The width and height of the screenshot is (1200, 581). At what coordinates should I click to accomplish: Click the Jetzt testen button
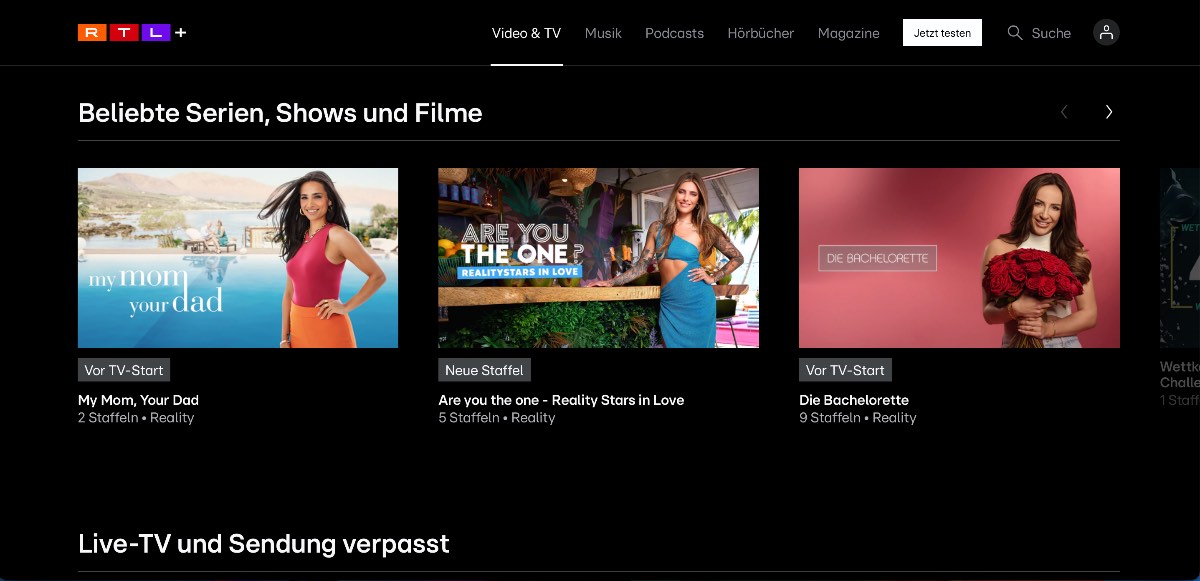942,33
